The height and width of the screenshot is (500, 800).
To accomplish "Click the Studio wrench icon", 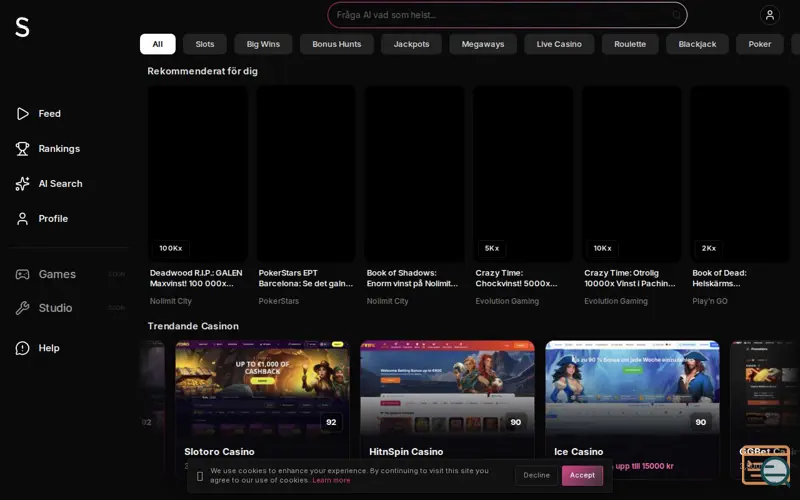I will [x=22, y=308].
